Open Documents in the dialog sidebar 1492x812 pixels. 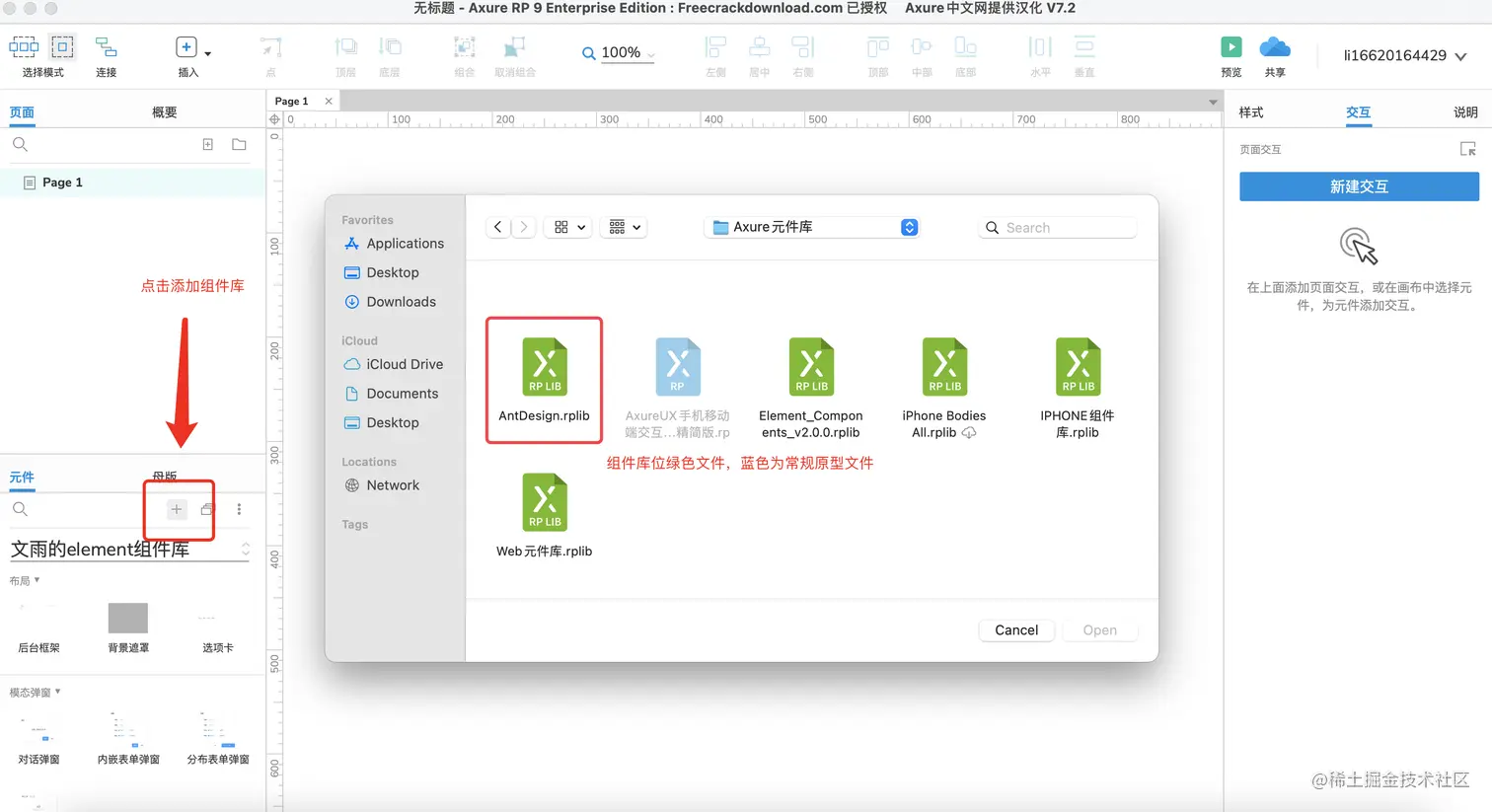pyautogui.click(x=391, y=394)
